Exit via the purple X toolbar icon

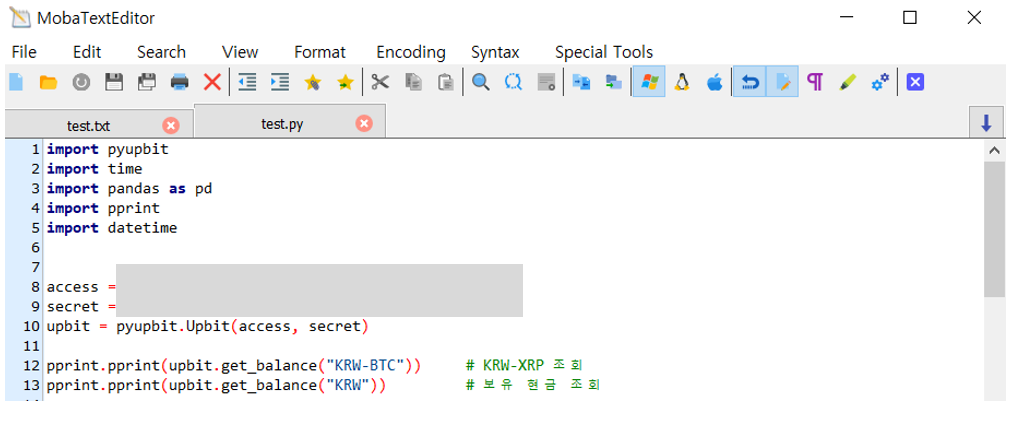click(915, 82)
